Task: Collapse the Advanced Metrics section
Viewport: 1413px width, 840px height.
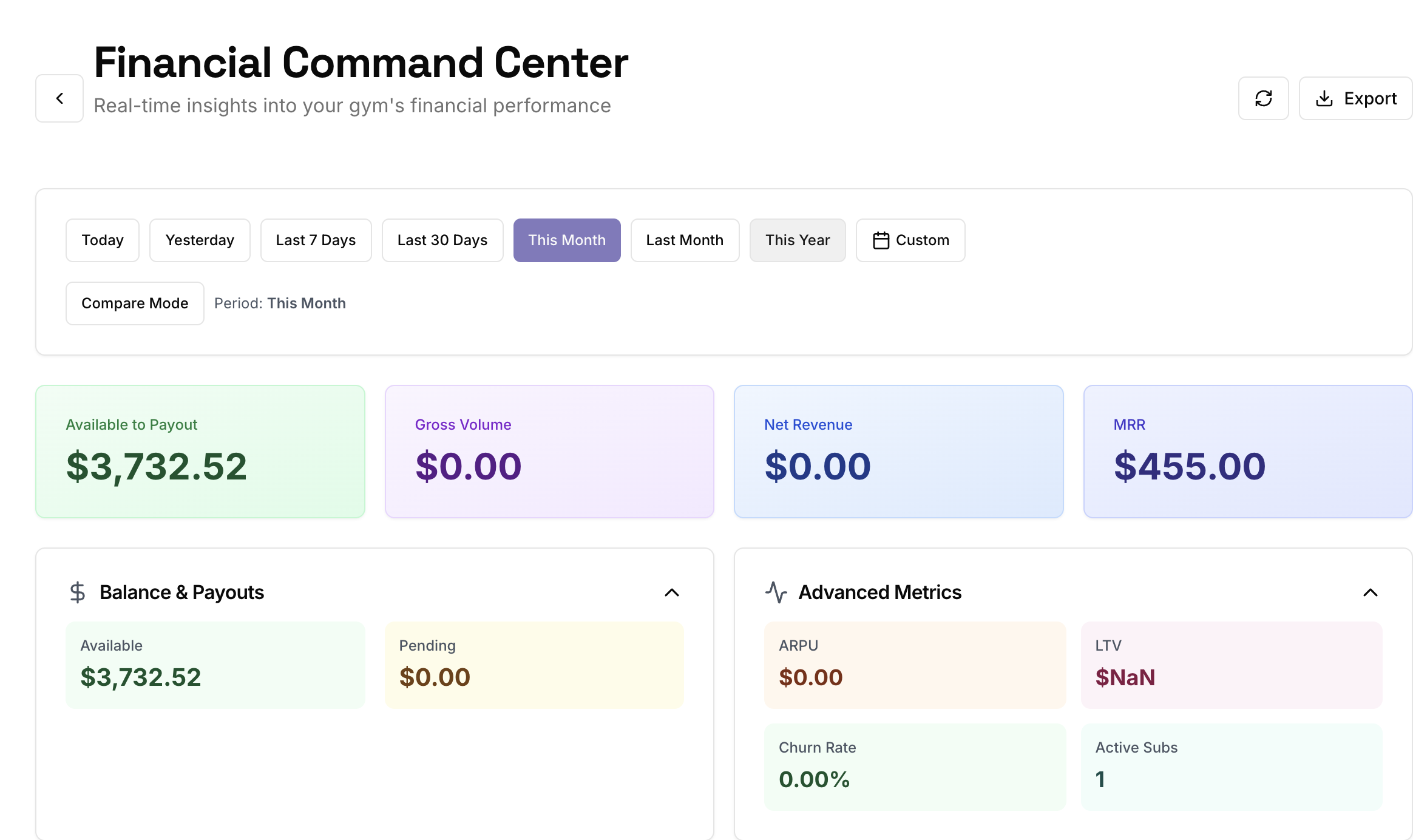Action: tap(1370, 592)
